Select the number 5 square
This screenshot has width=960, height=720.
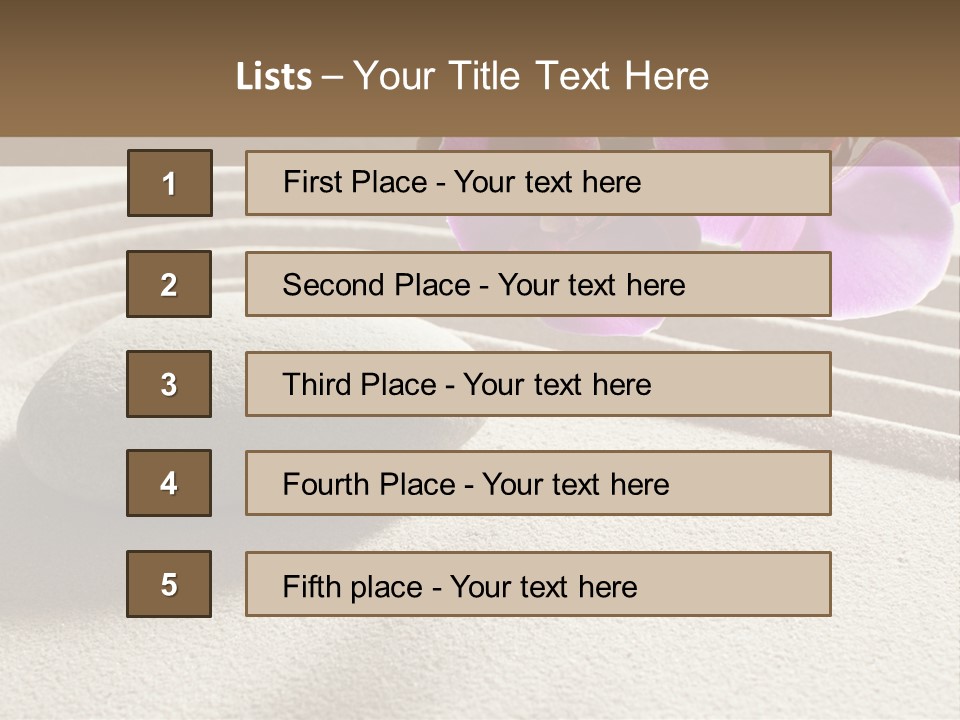tap(169, 584)
